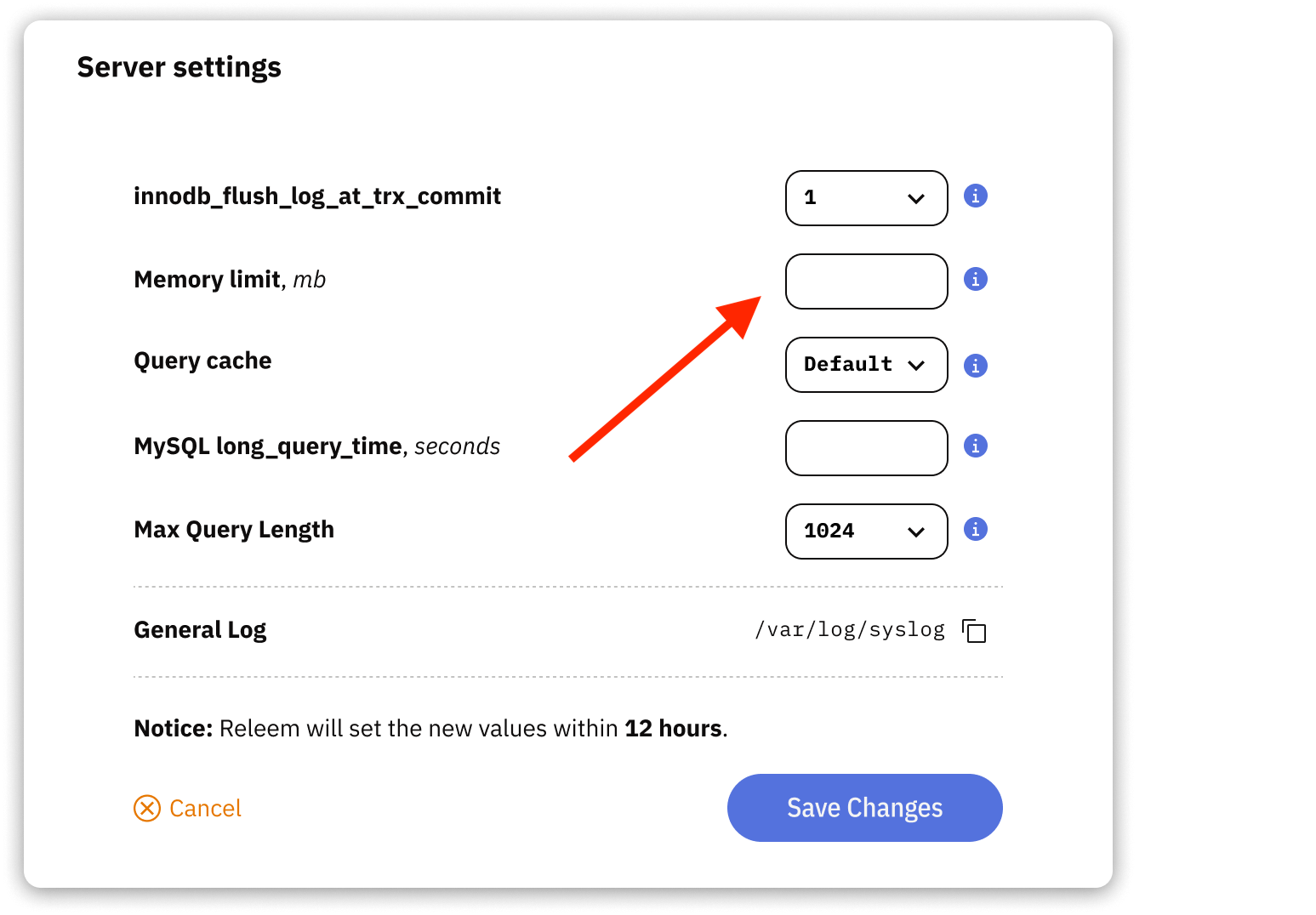
Task: Open the innodb_flush_log_at_trx_commit info tooltip
Action: coord(975,196)
